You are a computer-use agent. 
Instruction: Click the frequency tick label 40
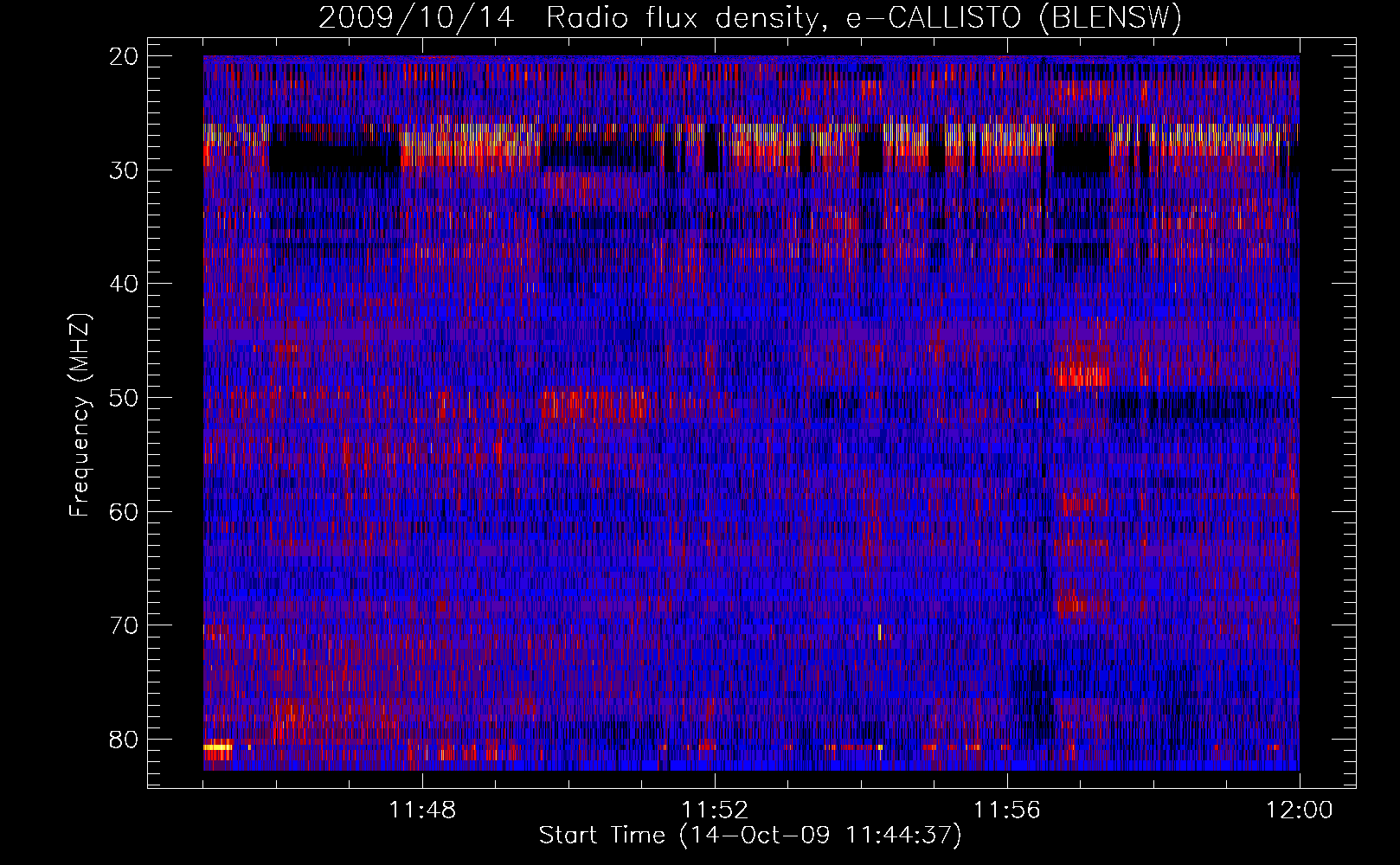point(125,284)
